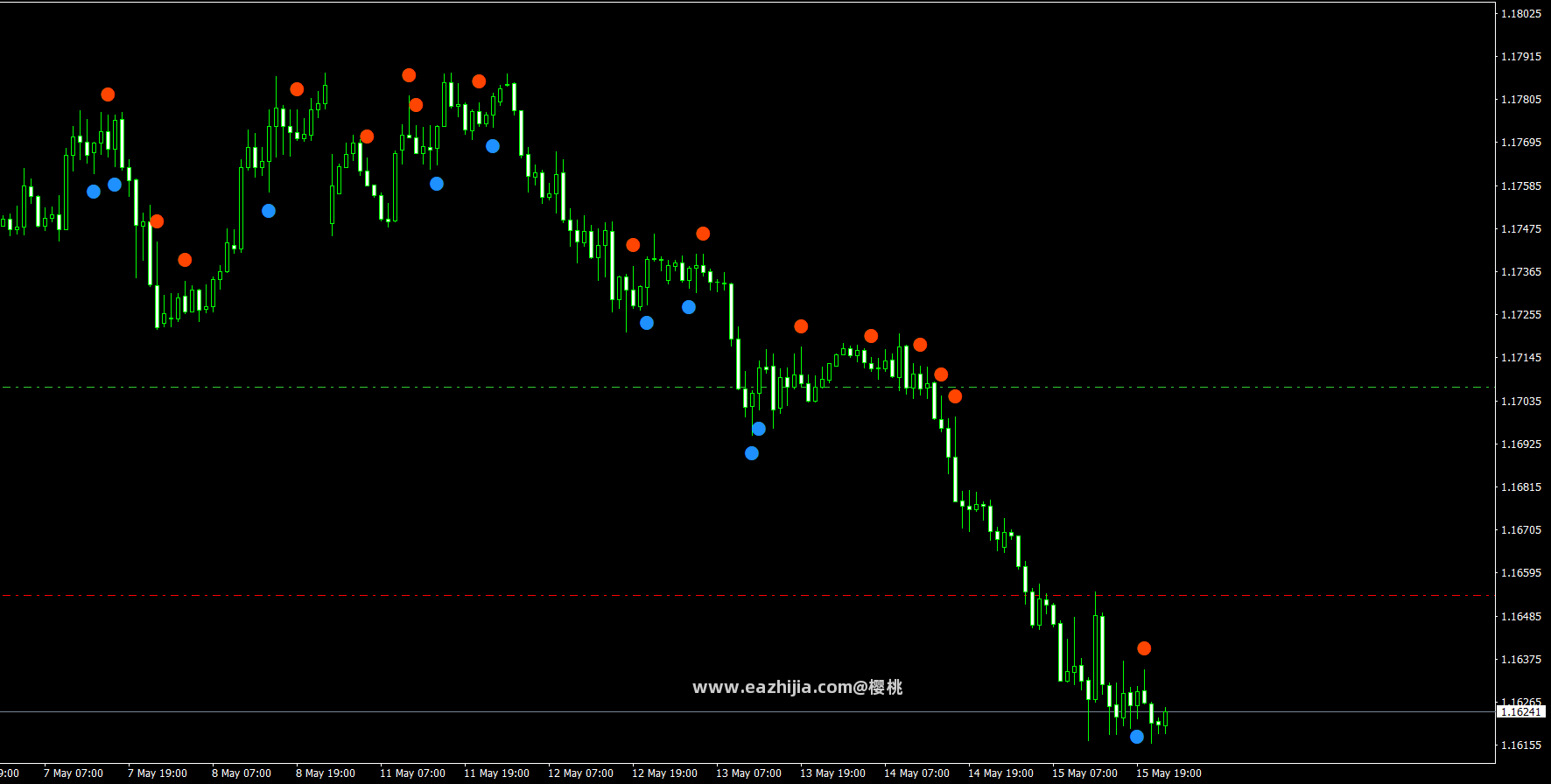This screenshot has width=1551, height=784.
Task: Click time axis label 12 May 07:00
Action: coord(580,773)
